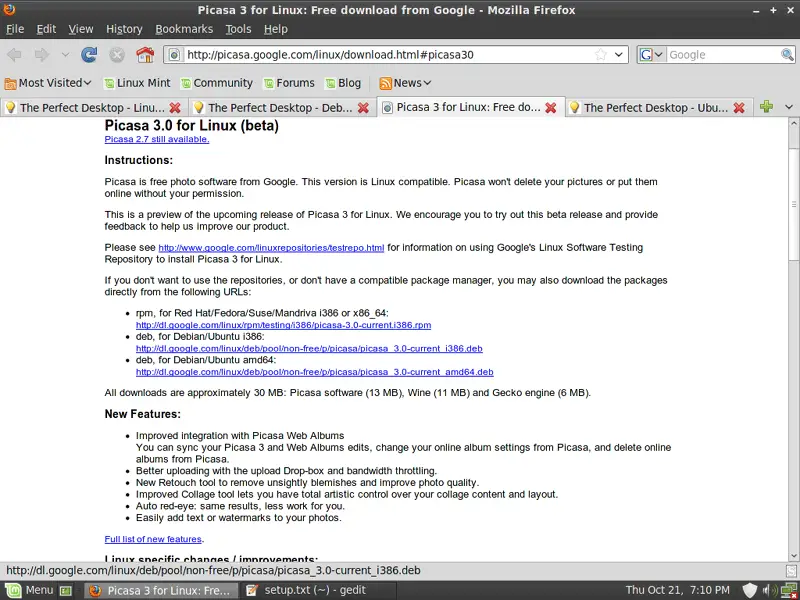Switch to the Picasa 3 for Linux taskbar item

coord(161,590)
